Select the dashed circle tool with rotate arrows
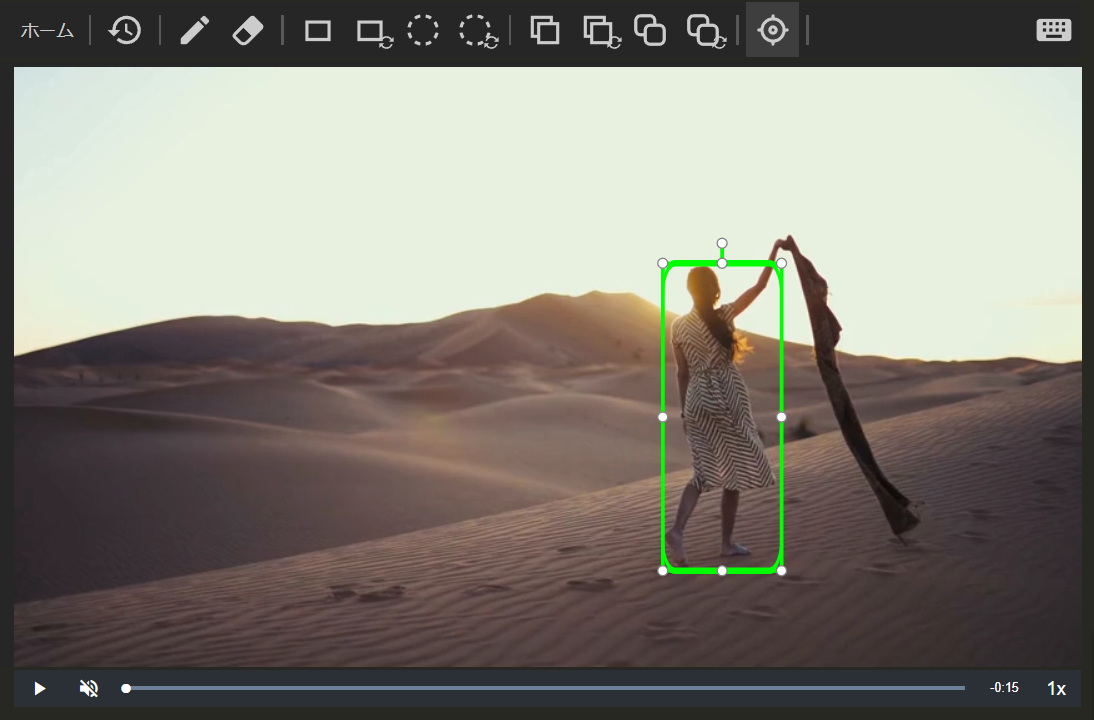Image resolution: width=1094 pixels, height=720 pixels. (478, 31)
